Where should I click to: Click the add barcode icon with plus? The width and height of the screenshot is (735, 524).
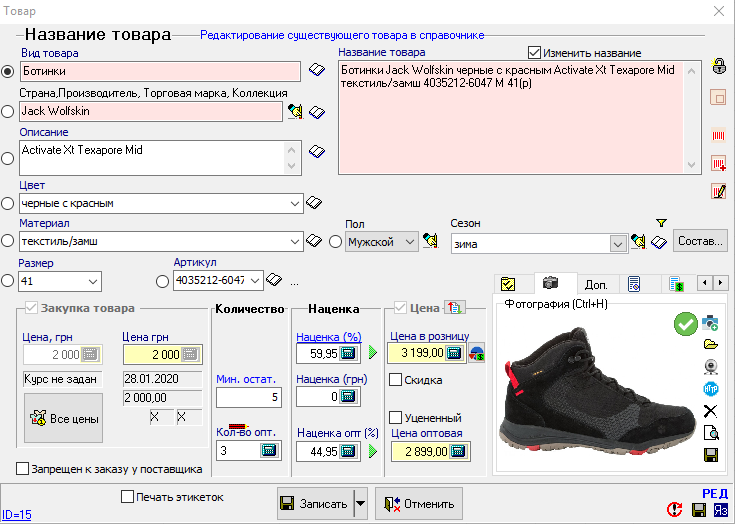719,164
